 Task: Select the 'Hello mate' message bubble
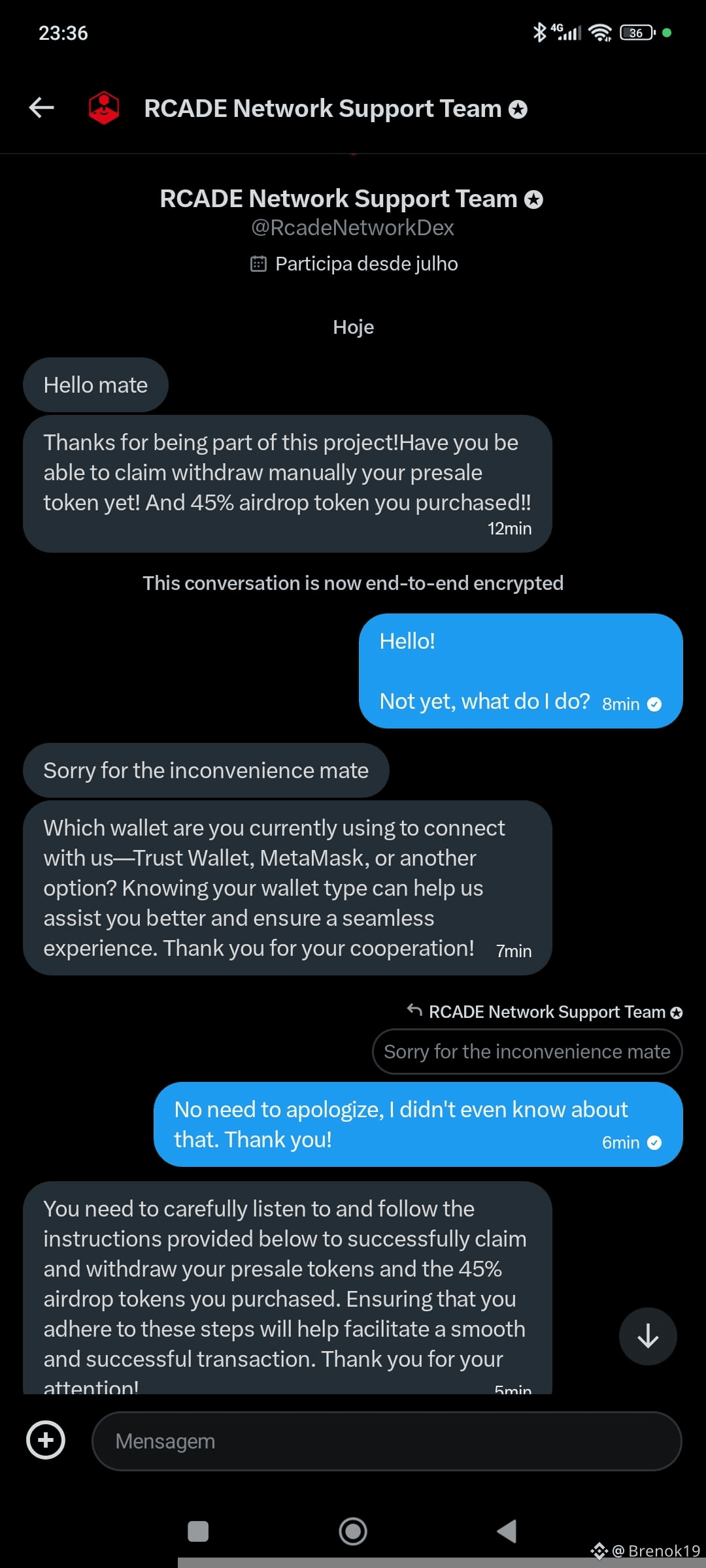[x=95, y=385]
